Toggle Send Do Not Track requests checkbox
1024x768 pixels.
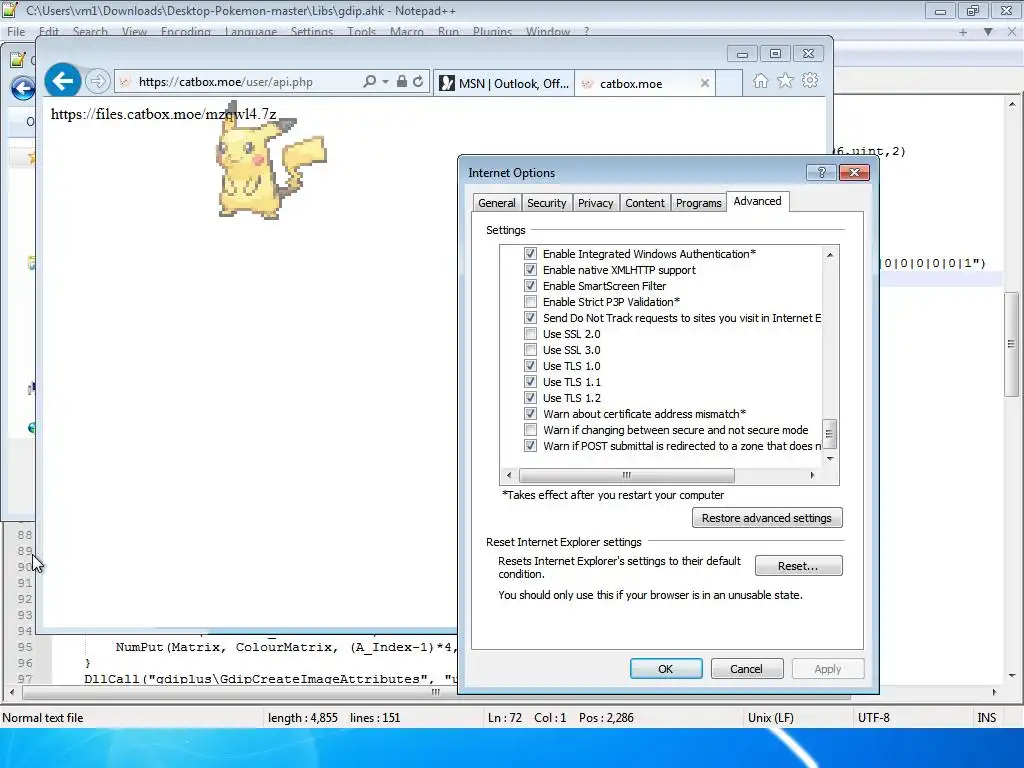530,318
